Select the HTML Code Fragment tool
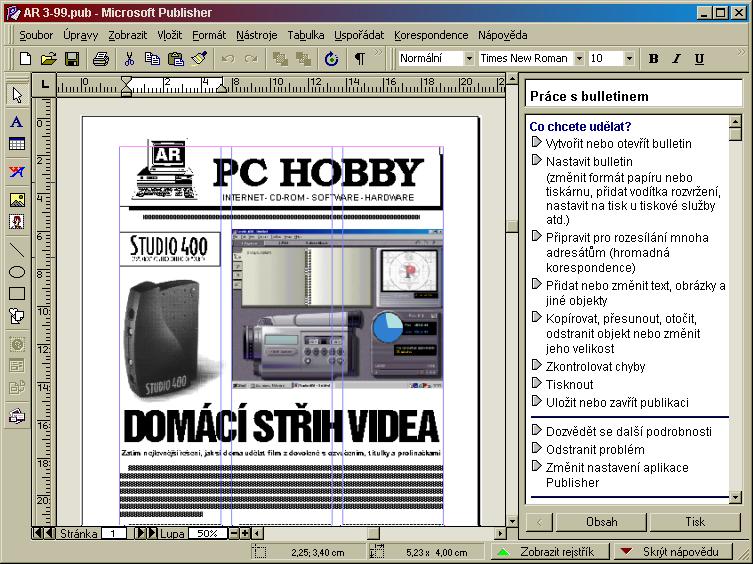 coord(17,387)
